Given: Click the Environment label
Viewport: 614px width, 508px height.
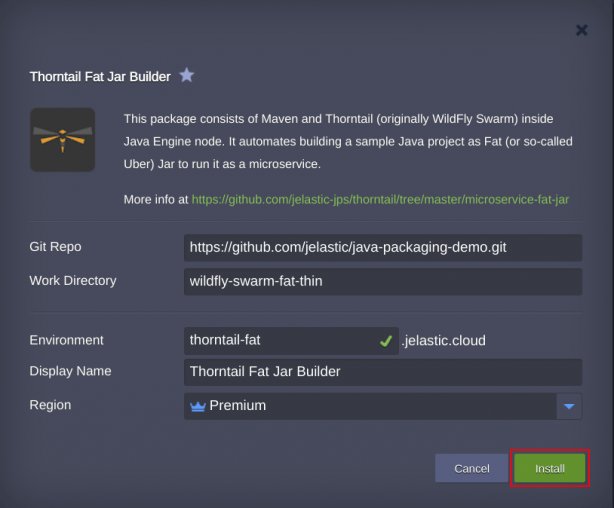Looking at the screenshot, I should (66, 340).
